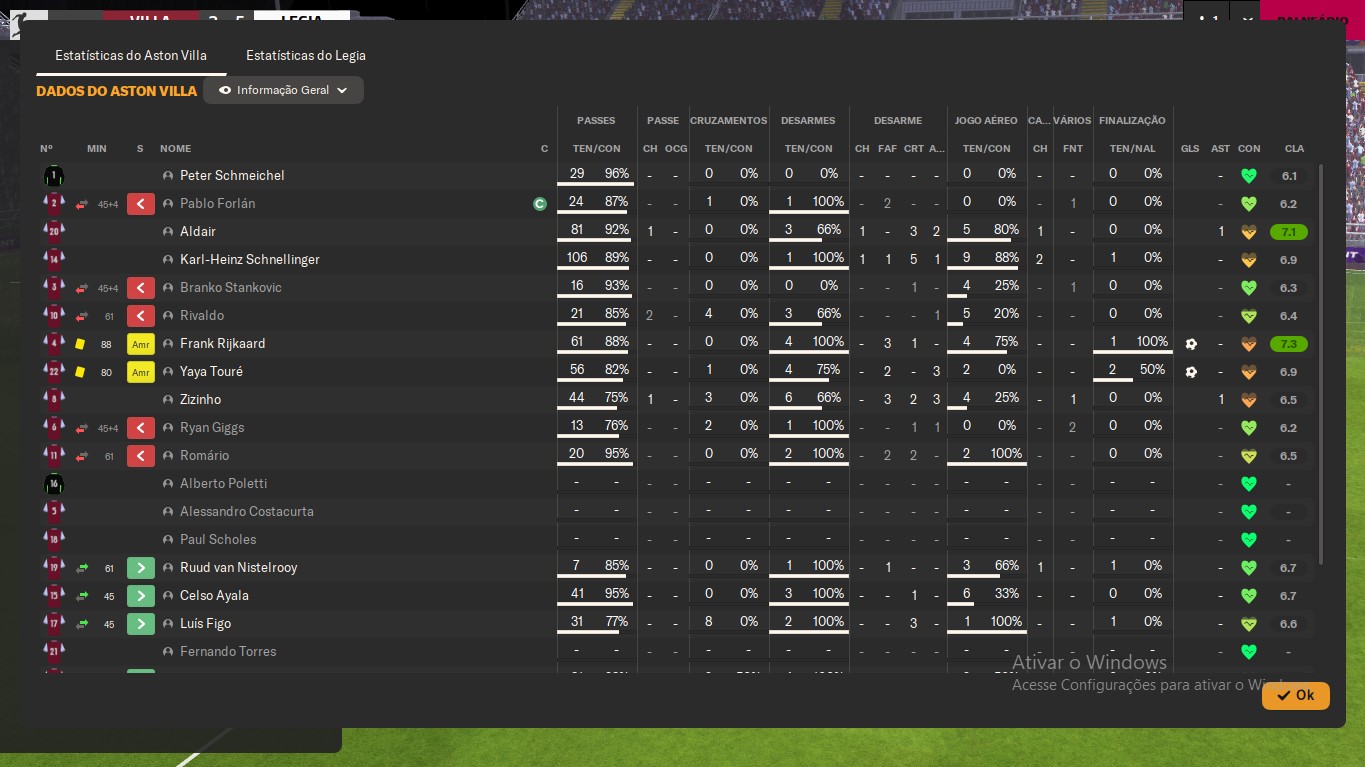Click the red substituted-off badge for Rivaldo
The width and height of the screenshot is (1365, 767).
(141, 316)
